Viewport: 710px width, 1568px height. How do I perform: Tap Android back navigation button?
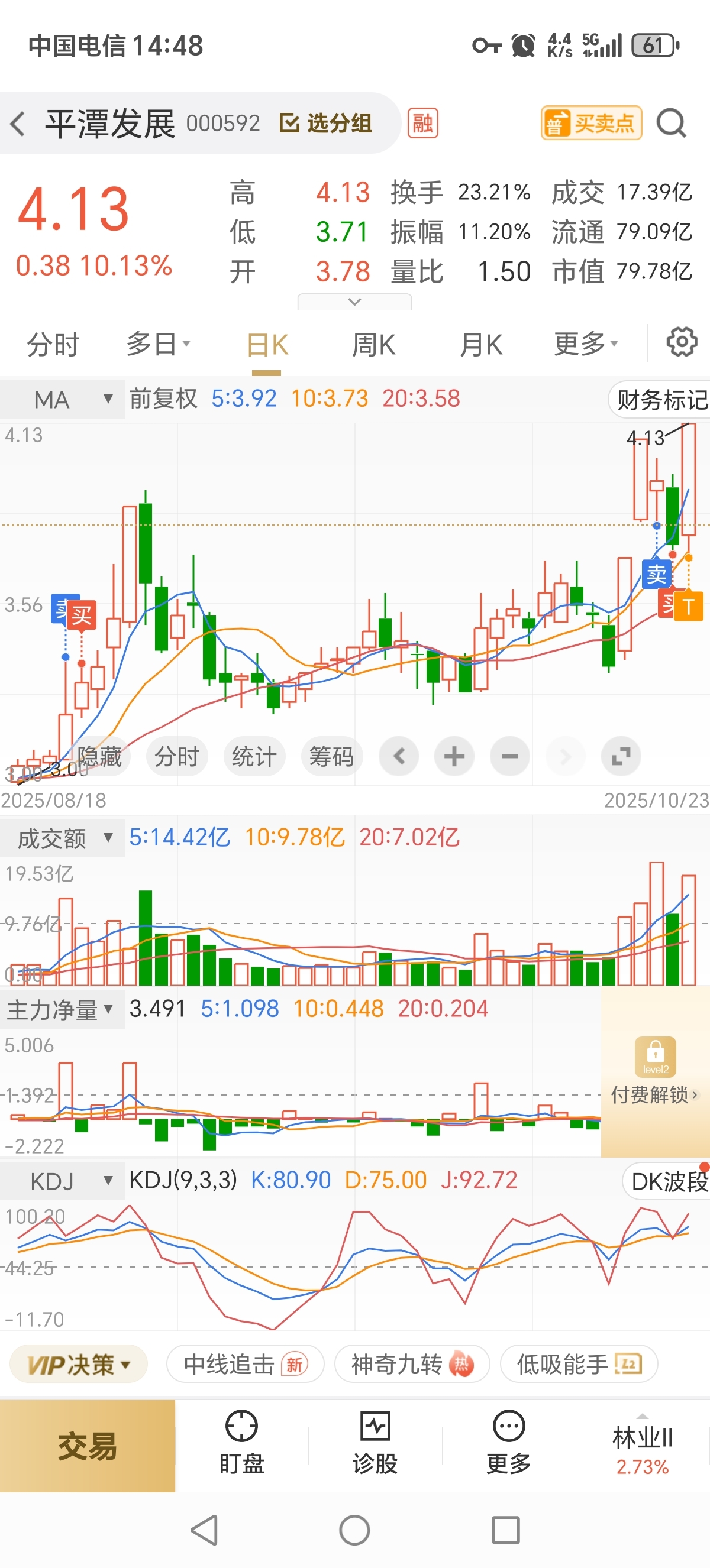[x=205, y=1530]
